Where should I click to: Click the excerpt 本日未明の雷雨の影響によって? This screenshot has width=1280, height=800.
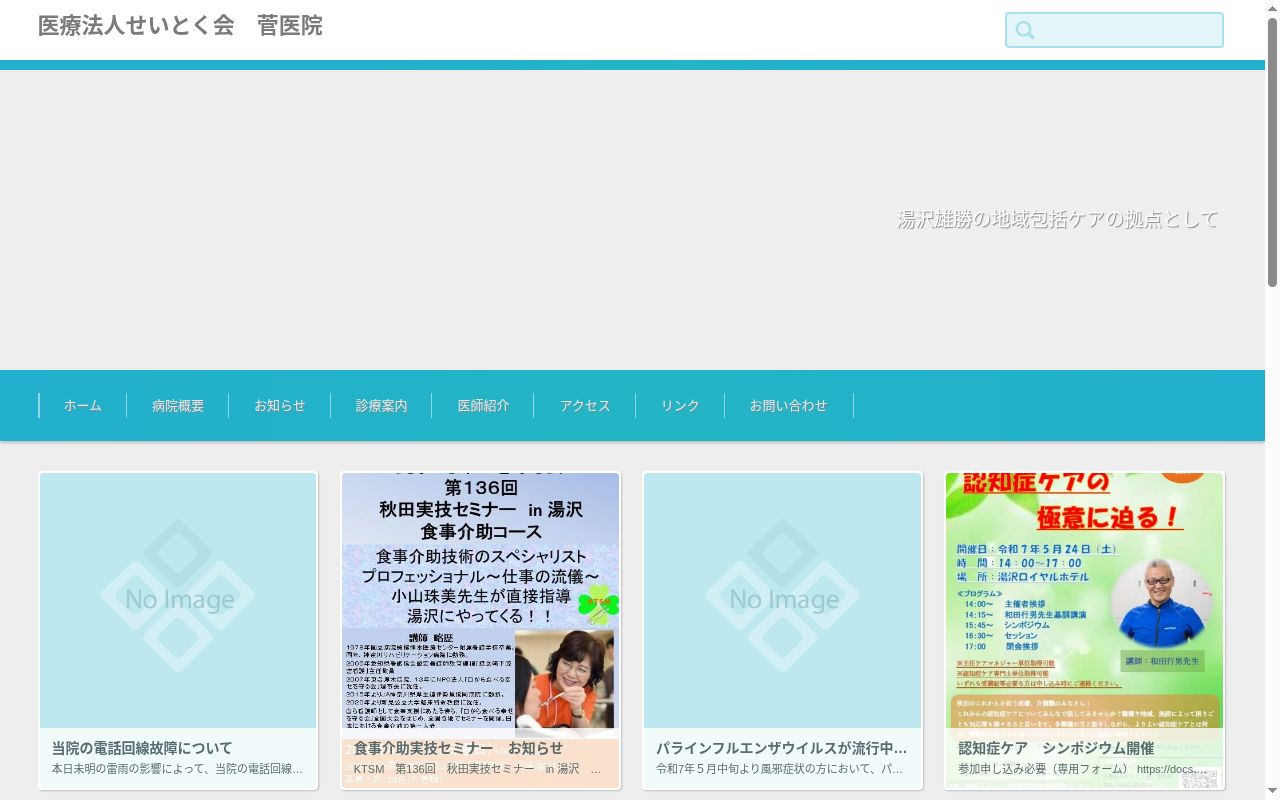[178, 769]
